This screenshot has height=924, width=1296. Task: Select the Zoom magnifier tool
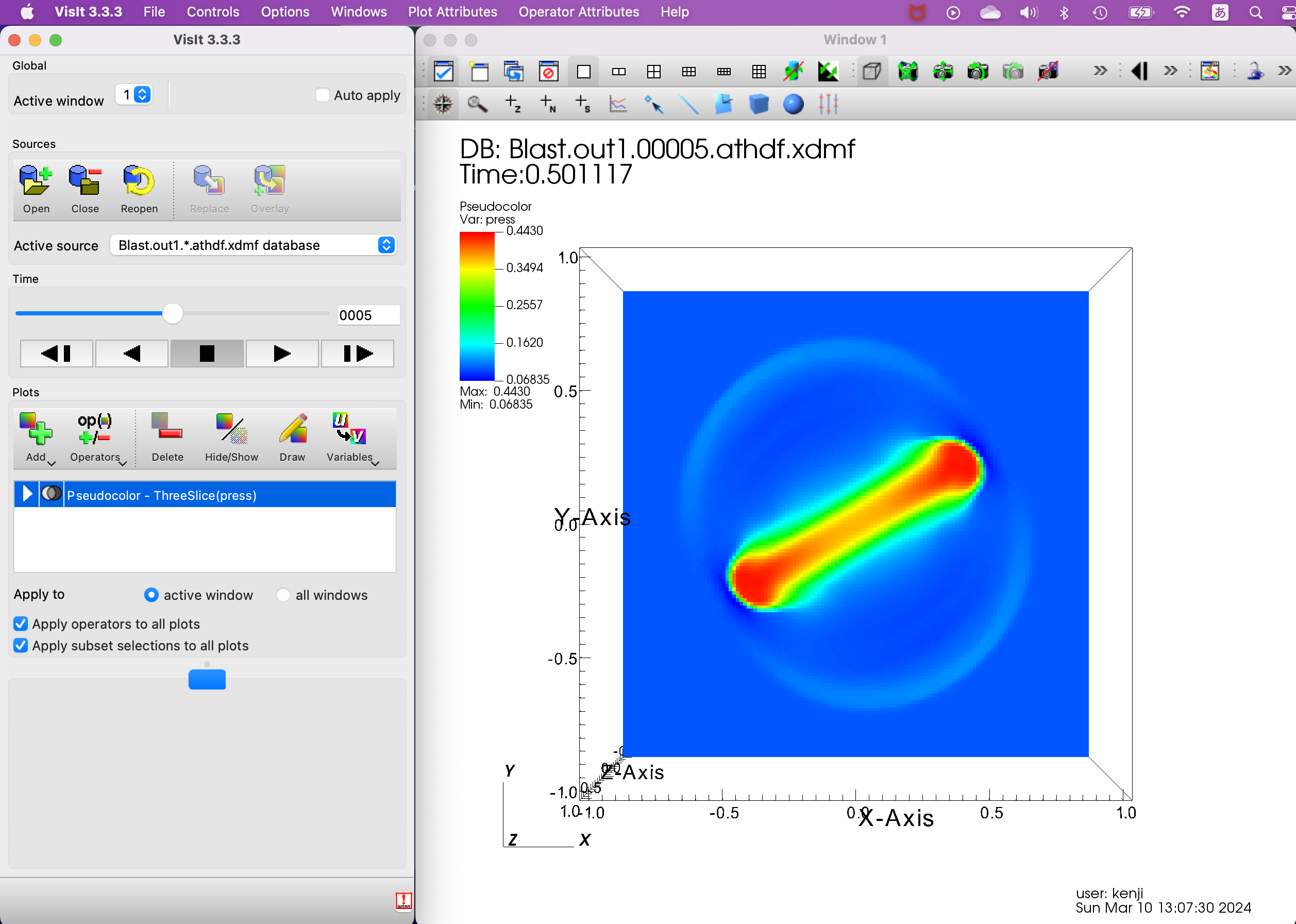(477, 104)
